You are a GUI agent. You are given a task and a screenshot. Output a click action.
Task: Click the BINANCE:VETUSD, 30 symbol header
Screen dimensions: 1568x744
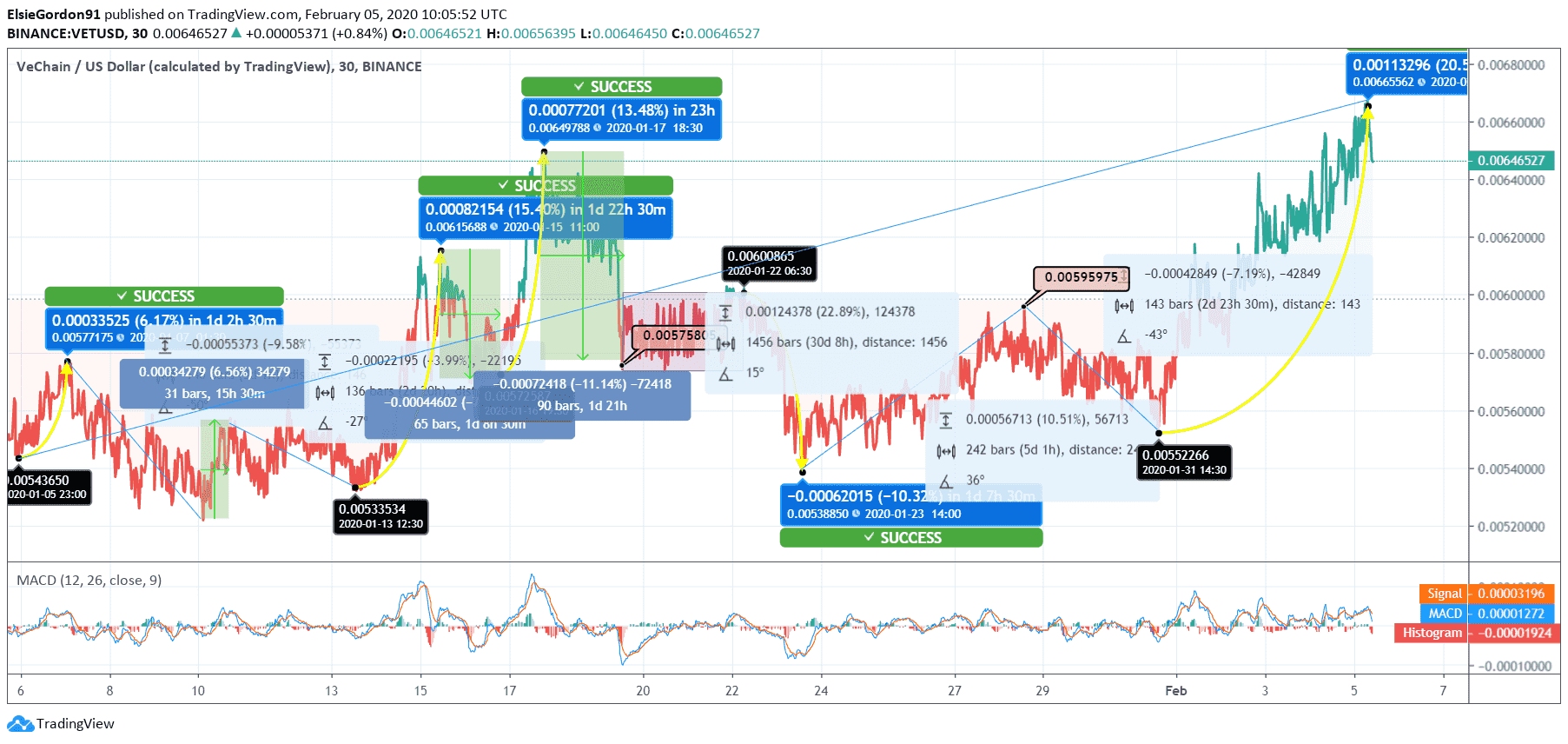click(77, 33)
